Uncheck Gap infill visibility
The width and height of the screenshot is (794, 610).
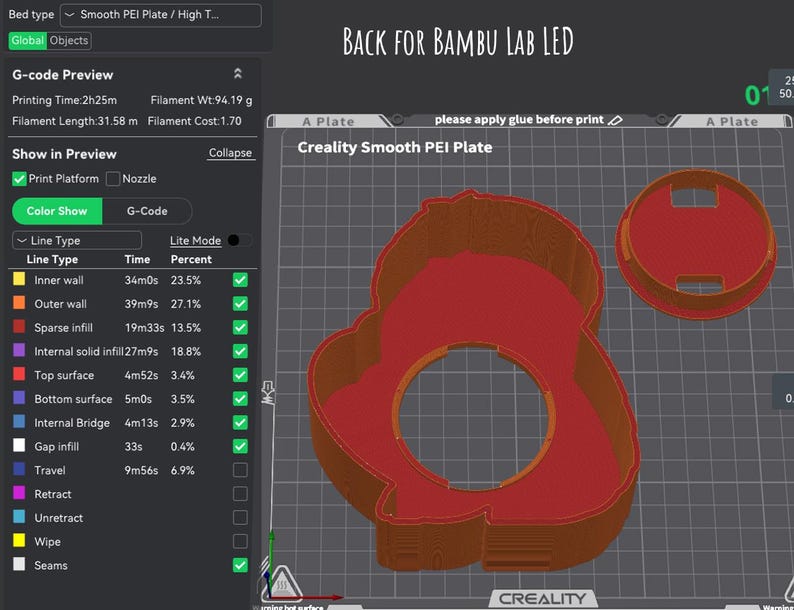click(x=240, y=446)
